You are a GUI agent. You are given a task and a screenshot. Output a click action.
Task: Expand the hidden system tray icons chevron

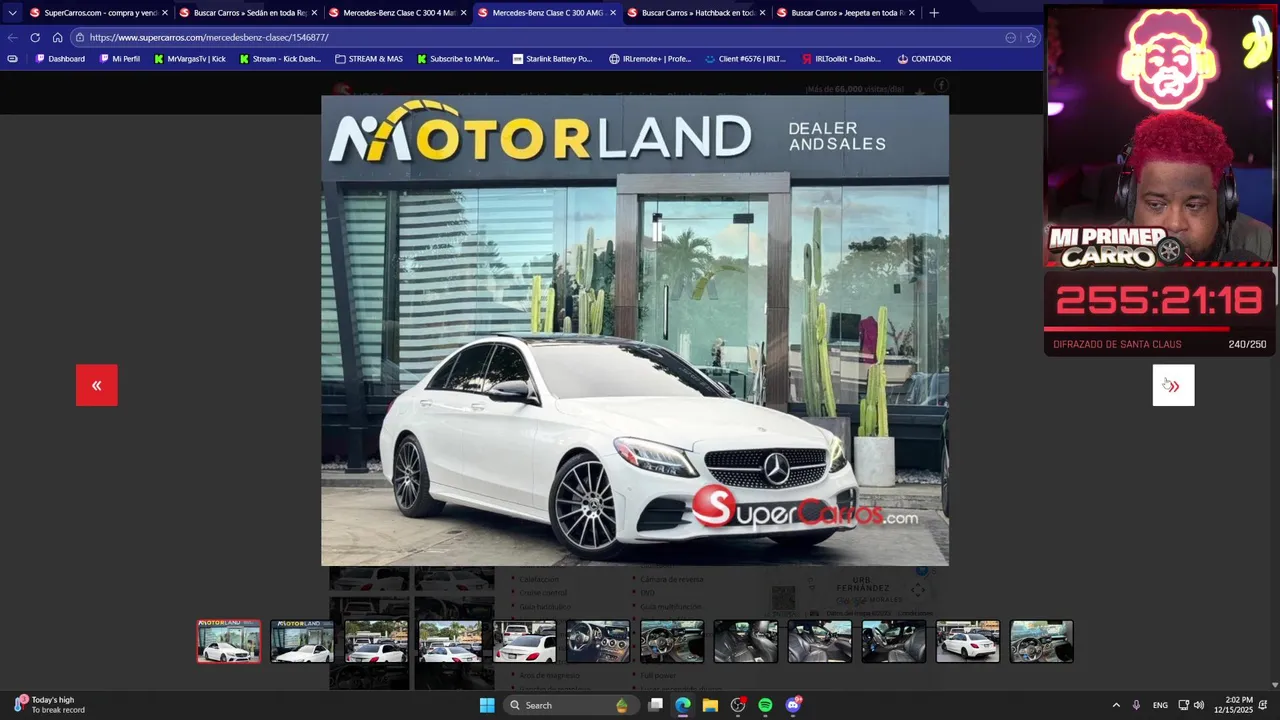pos(1116,705)
